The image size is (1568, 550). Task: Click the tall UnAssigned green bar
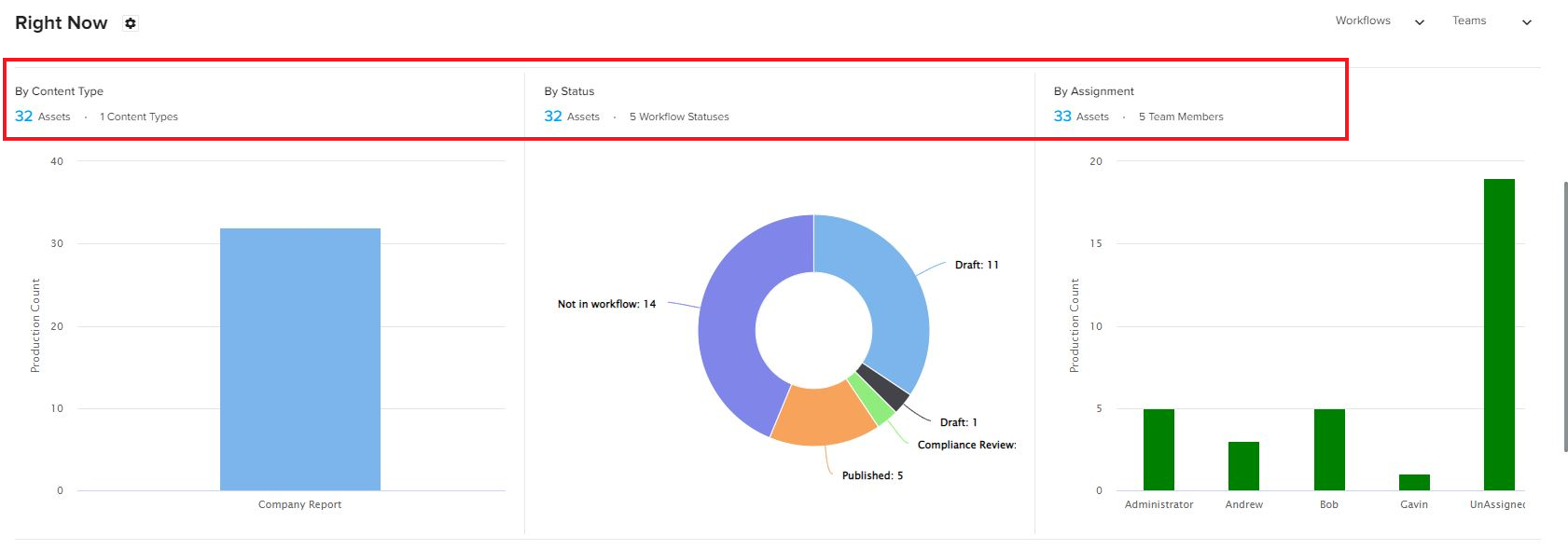coord(1499,335)
